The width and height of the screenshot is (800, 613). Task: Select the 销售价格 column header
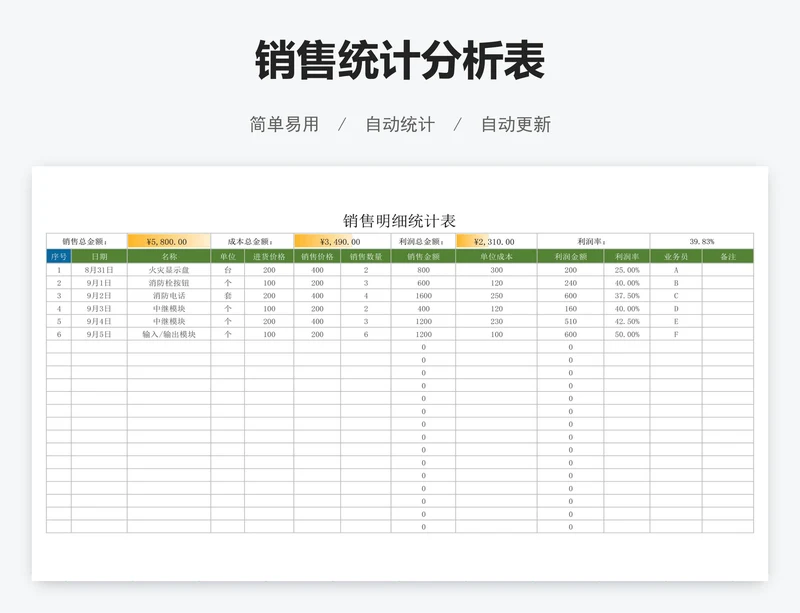[317, 256]
